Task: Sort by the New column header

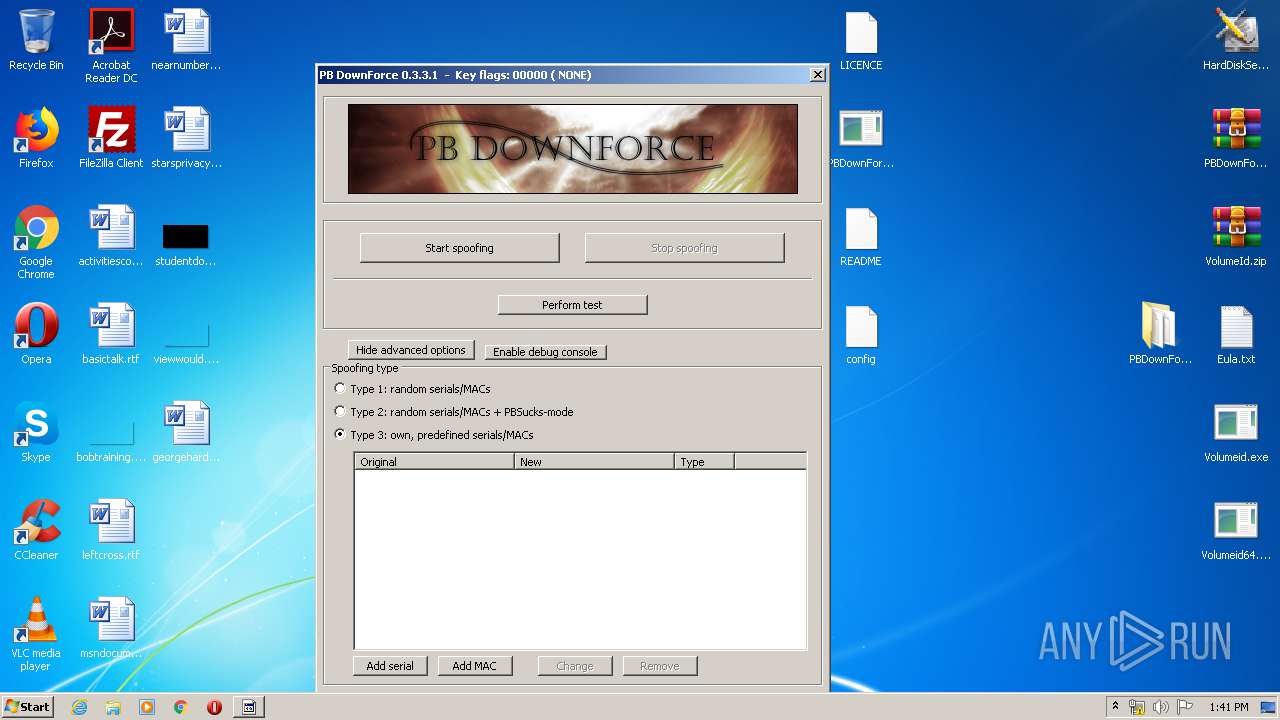Action: click(x=594, y=462)
